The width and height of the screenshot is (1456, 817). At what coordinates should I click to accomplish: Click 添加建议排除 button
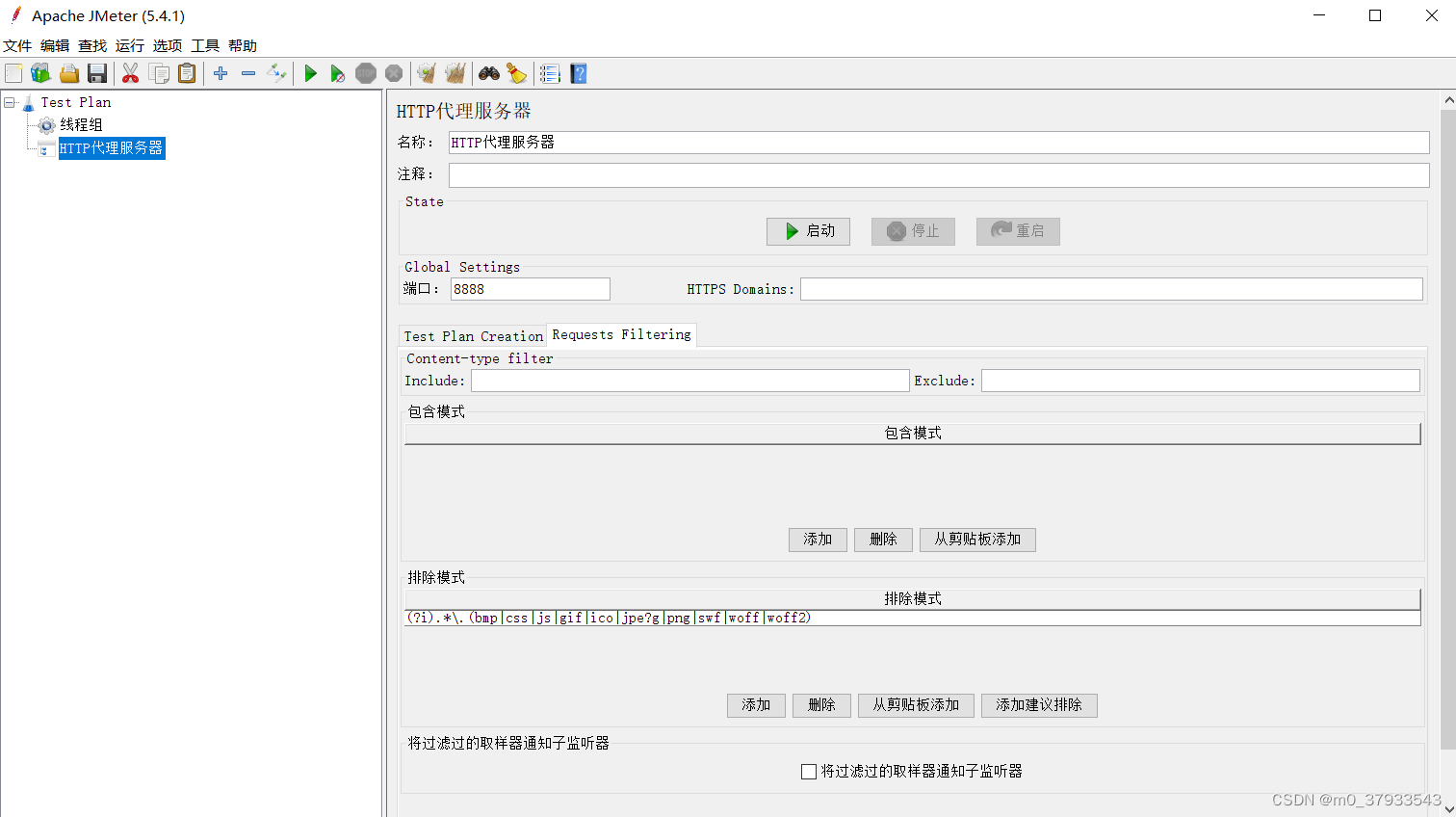pyautogui.click(x=1039, y=705)
